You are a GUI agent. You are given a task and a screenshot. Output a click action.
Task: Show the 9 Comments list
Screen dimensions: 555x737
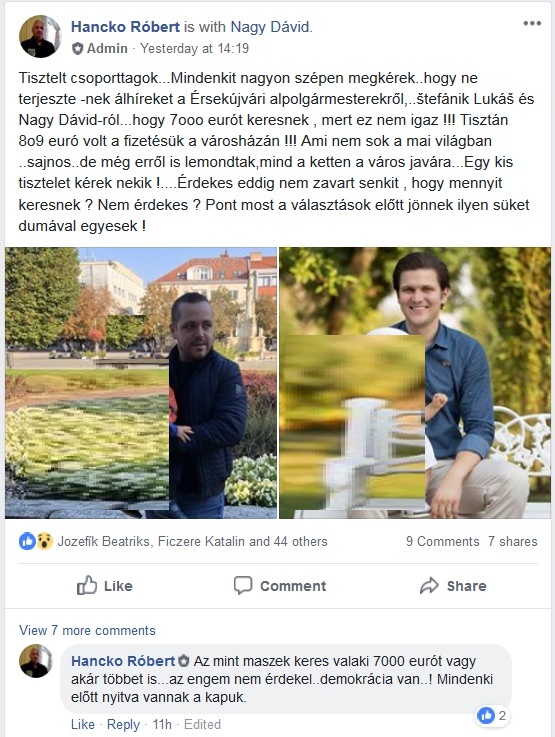click(442, 541)
